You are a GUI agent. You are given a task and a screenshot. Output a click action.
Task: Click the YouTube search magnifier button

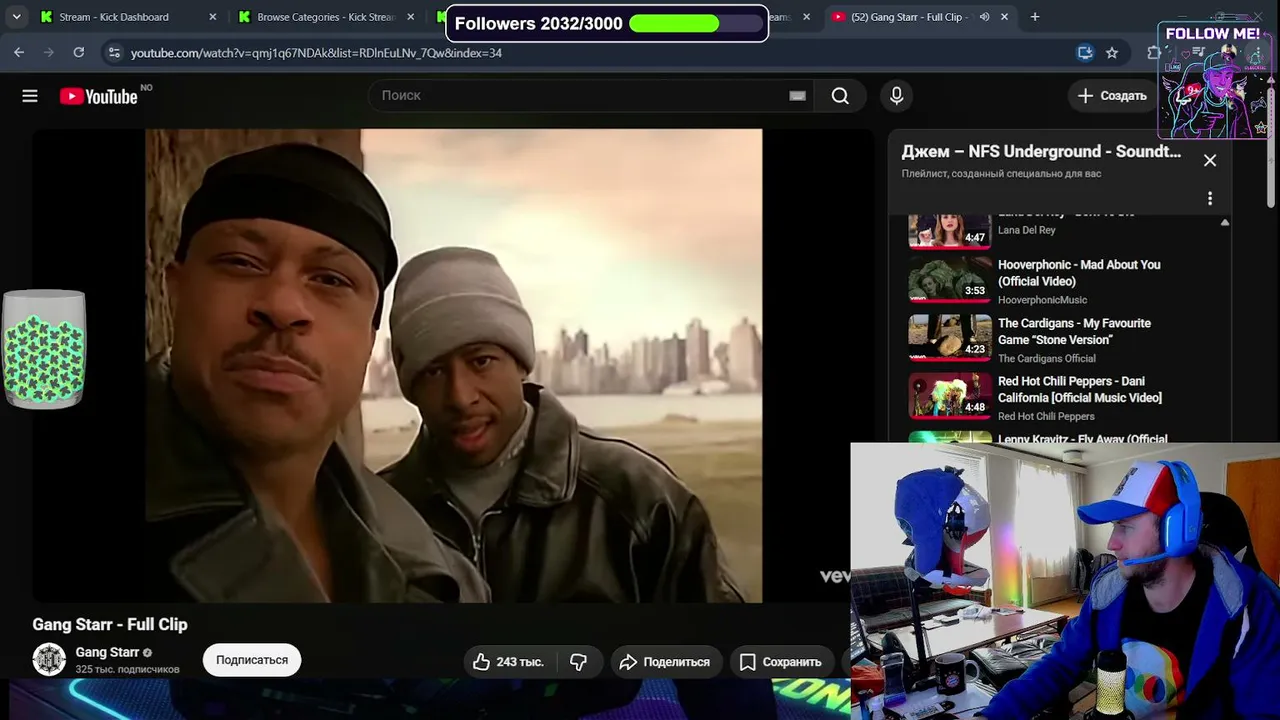[840, 96]
